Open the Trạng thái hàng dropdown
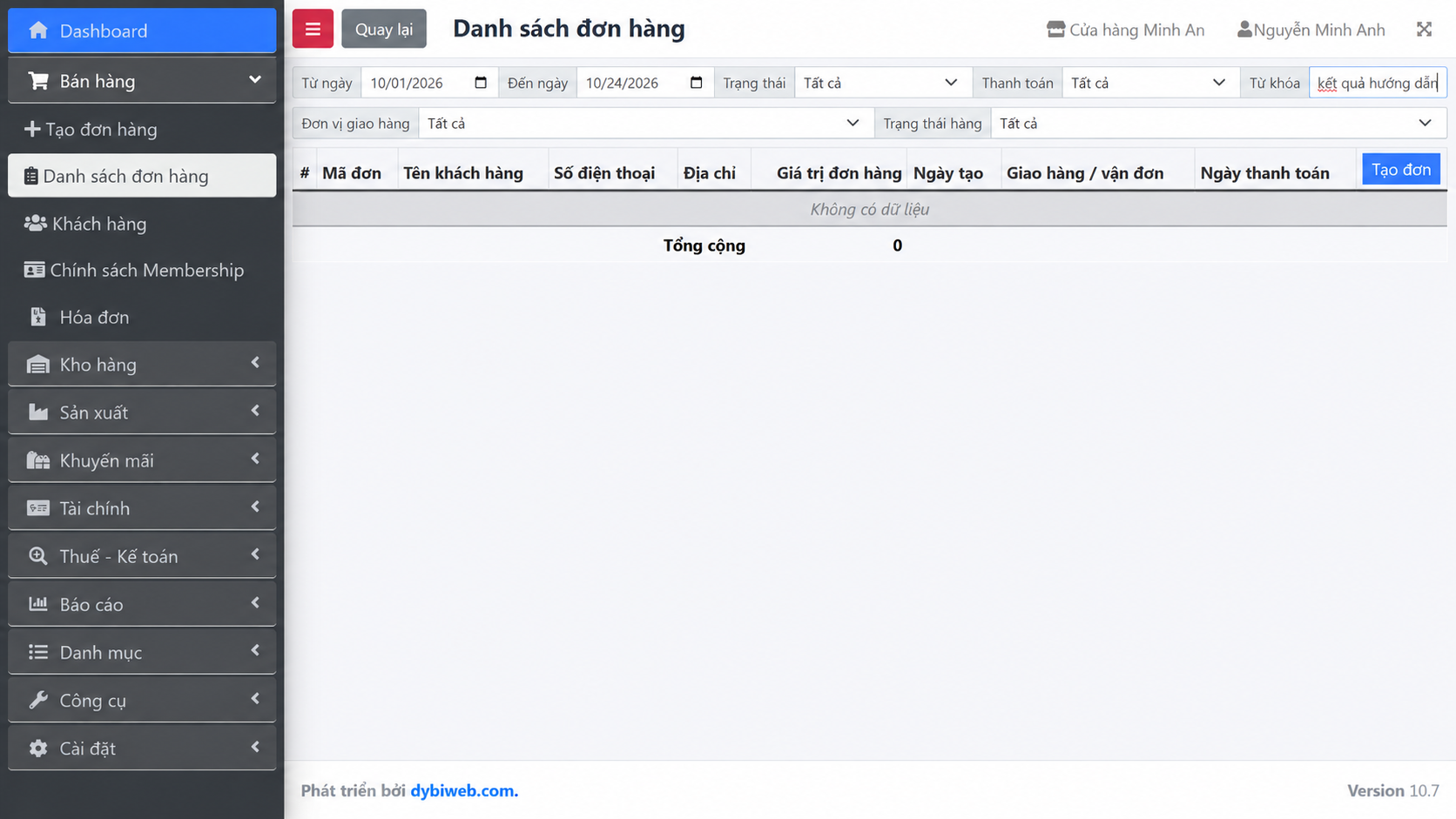 point(1218,123)
